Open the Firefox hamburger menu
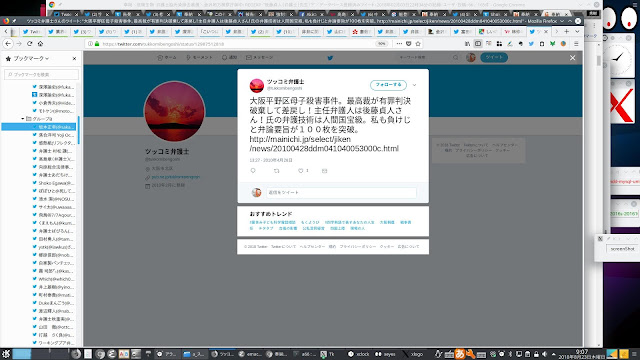 576,44
